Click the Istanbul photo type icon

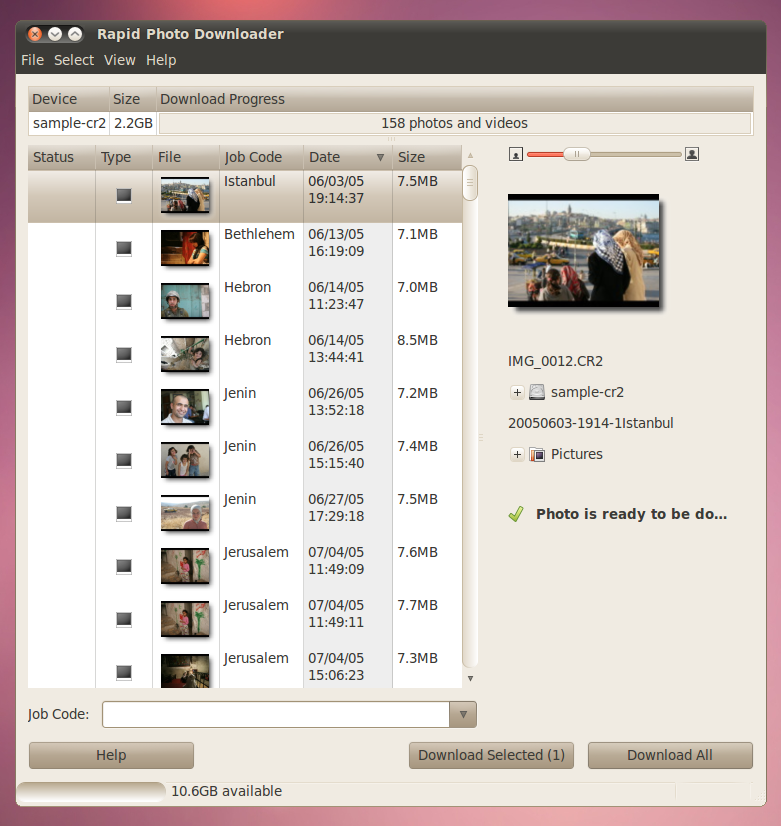pos(124,195)
